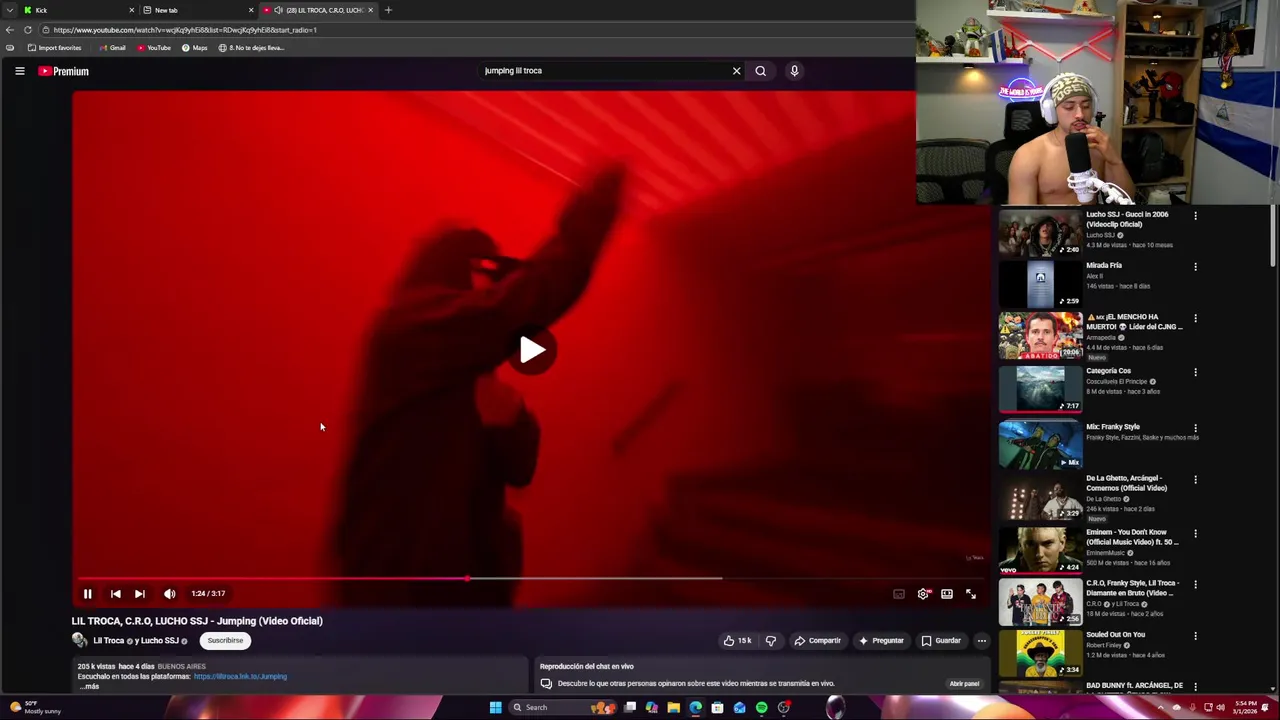
Task: Toggle subtitles in the player
Action: 899,594
